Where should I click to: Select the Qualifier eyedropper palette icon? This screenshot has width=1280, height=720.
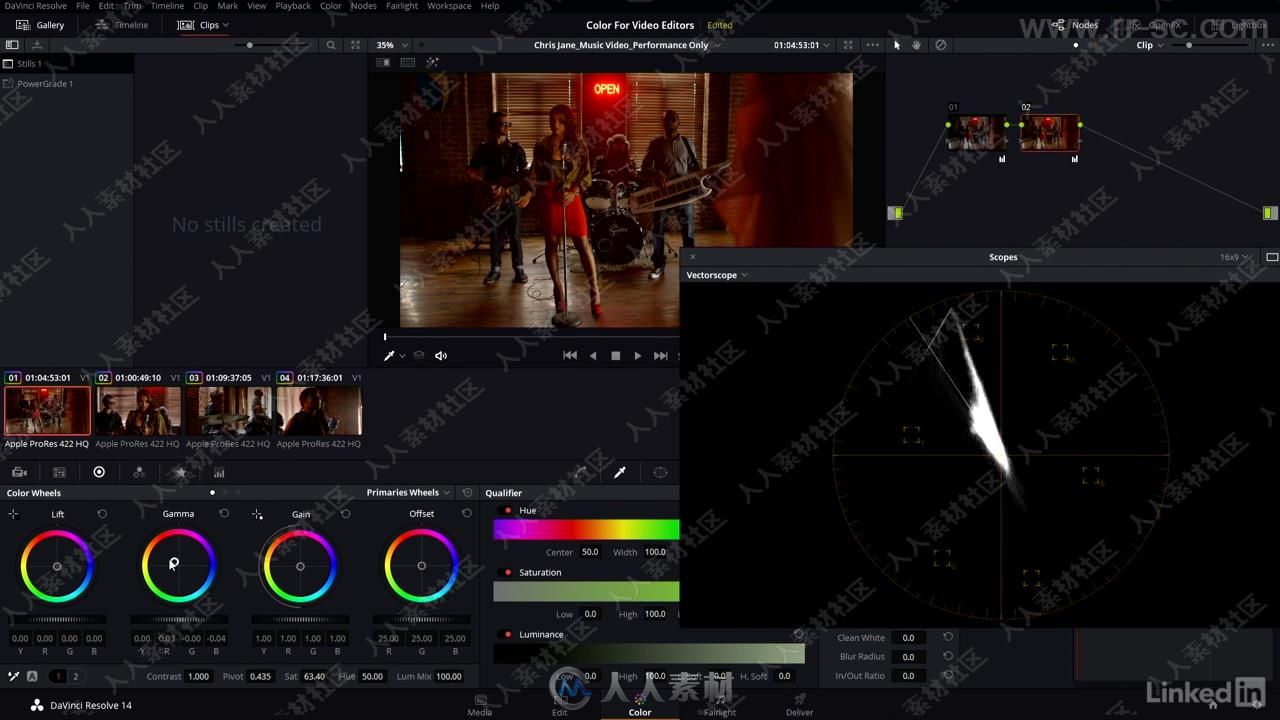620,472
